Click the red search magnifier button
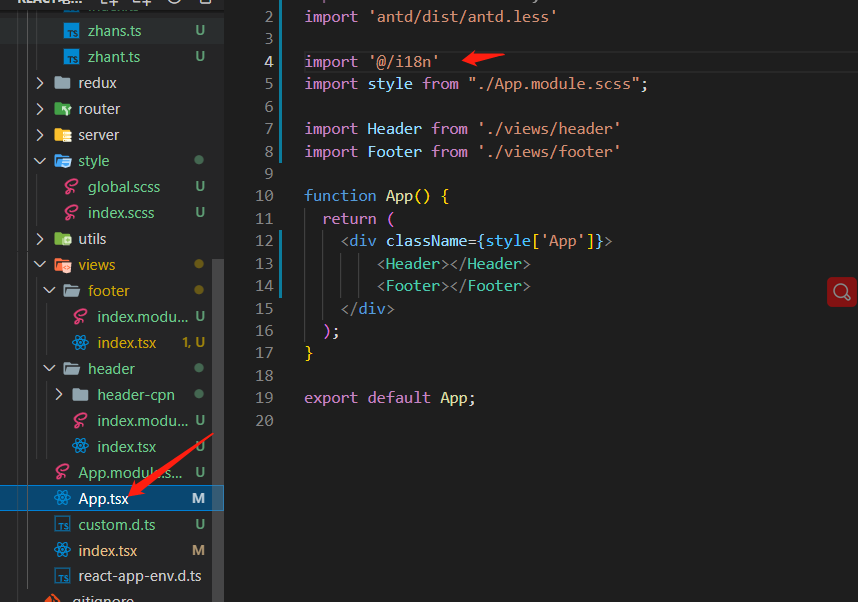858x602 pixels. [x=842, y=292]
